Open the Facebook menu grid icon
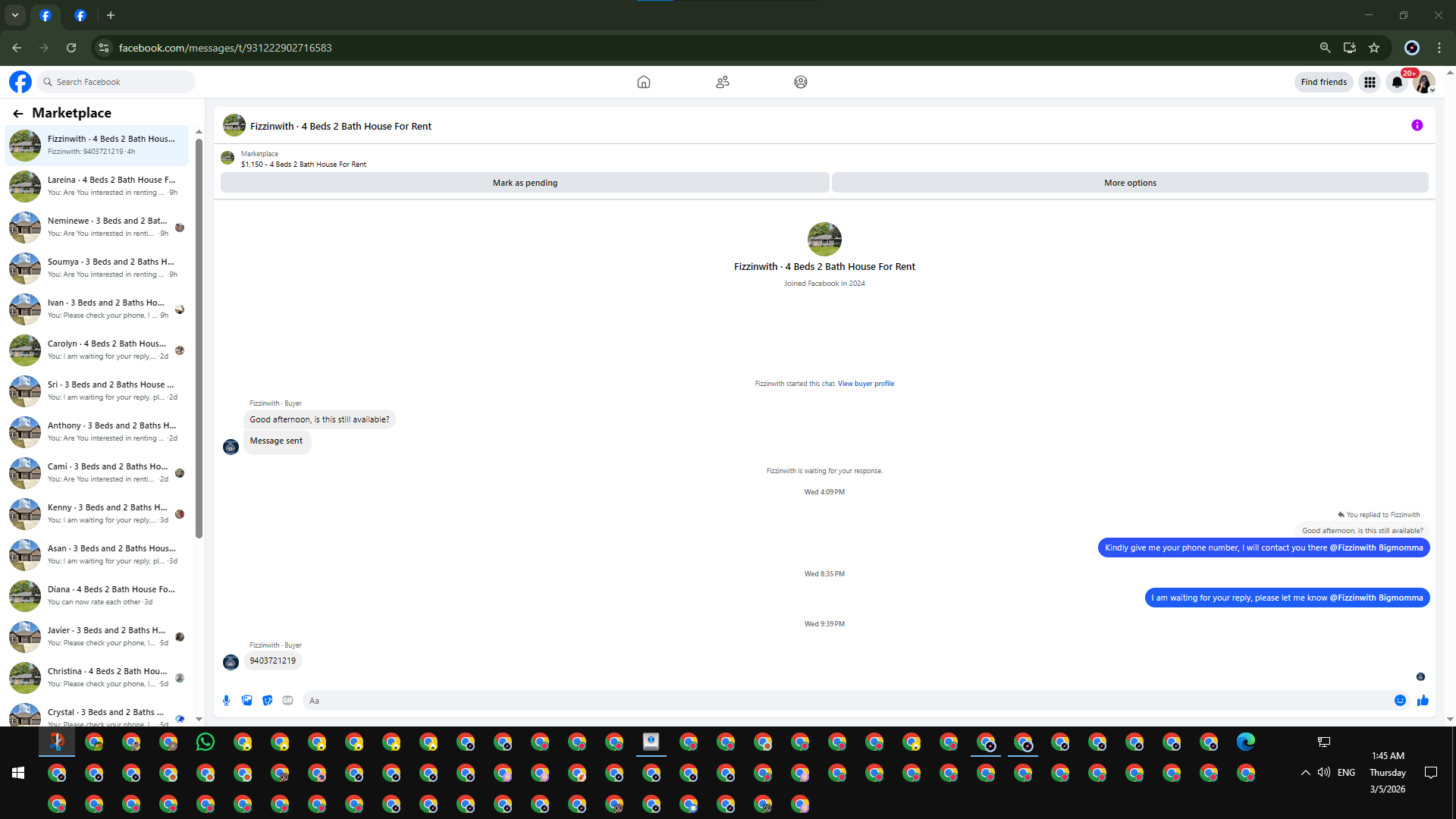The image size is (1456, 819). coord(1370,82)
